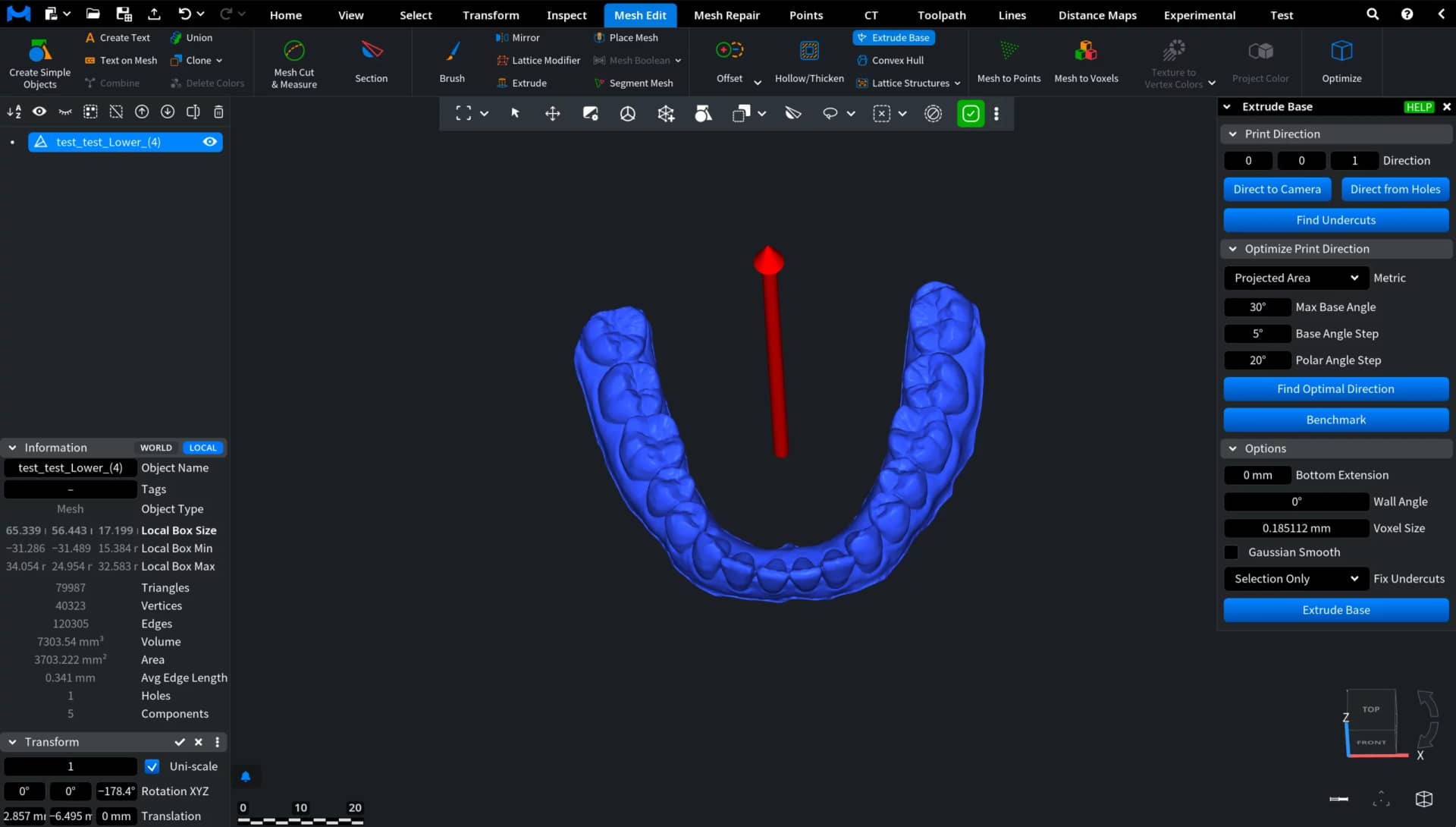Click the Max Base Angle field
Screen dimensions: 1456x827
point(1257,307)
